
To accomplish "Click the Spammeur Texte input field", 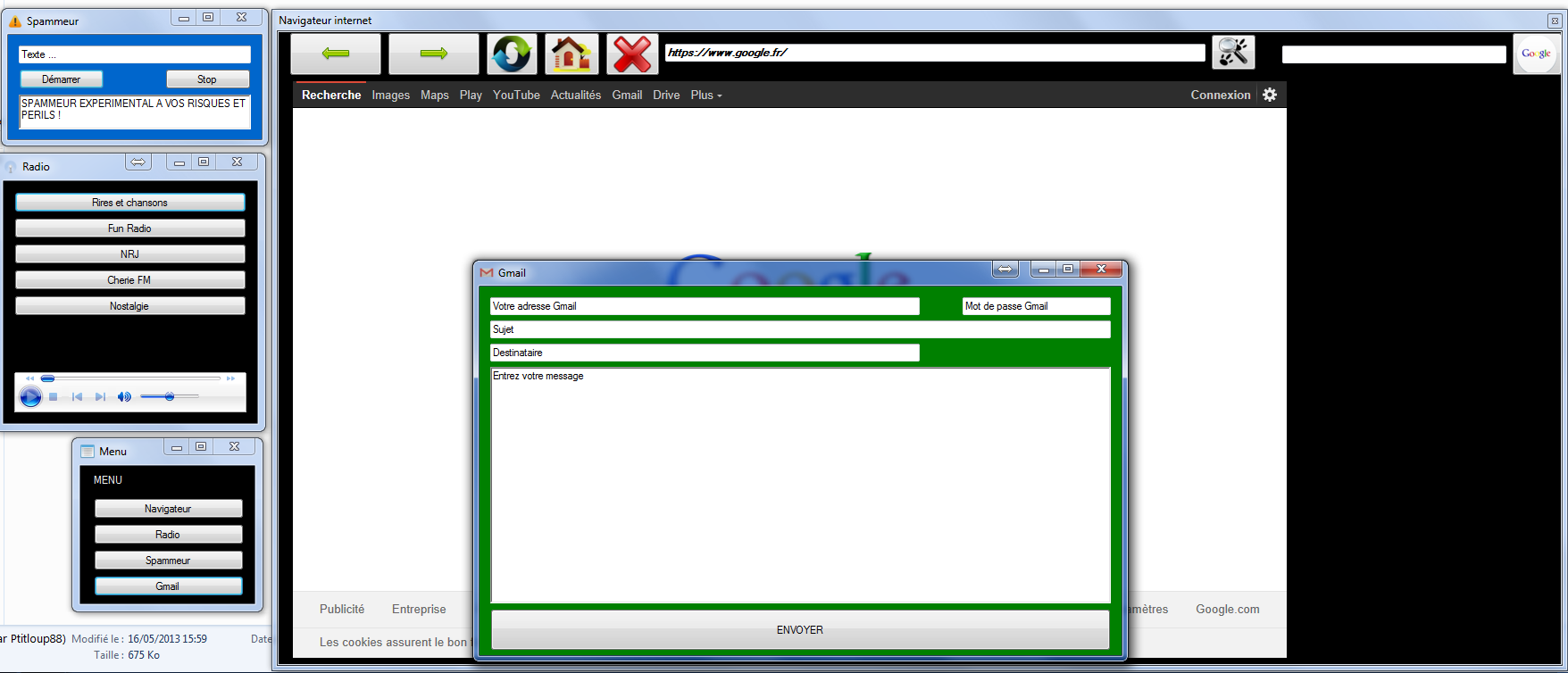I will coord(135,54).
